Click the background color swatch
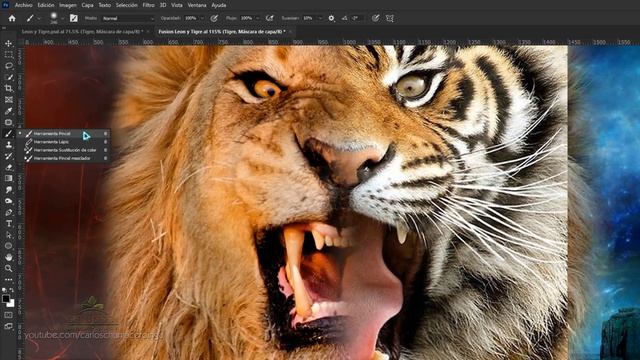Image resolution: width=640 pixels, height=360 pixels. click(x=11, y=304)
